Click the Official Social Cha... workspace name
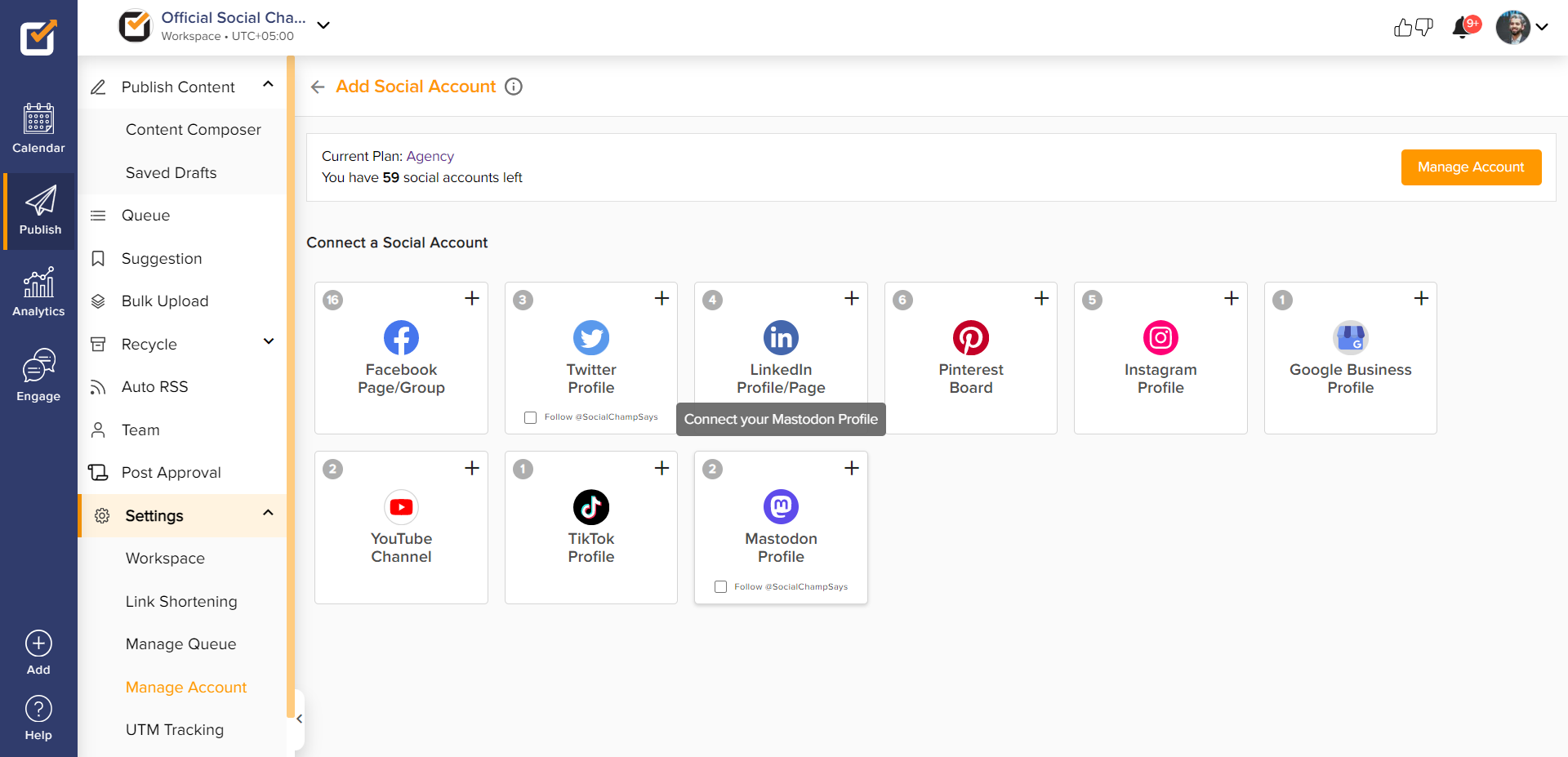Viewport: 1568px width, 757px height. [x=233, y=17]
